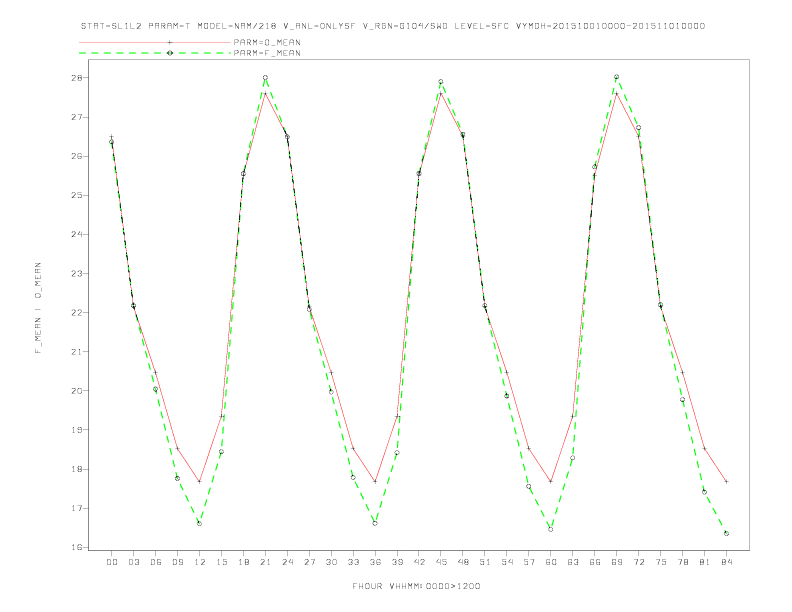Click the chart title line starting with STAT=SL1L2
The height and width of the screenshot is (612, 792).
(392, 26)
